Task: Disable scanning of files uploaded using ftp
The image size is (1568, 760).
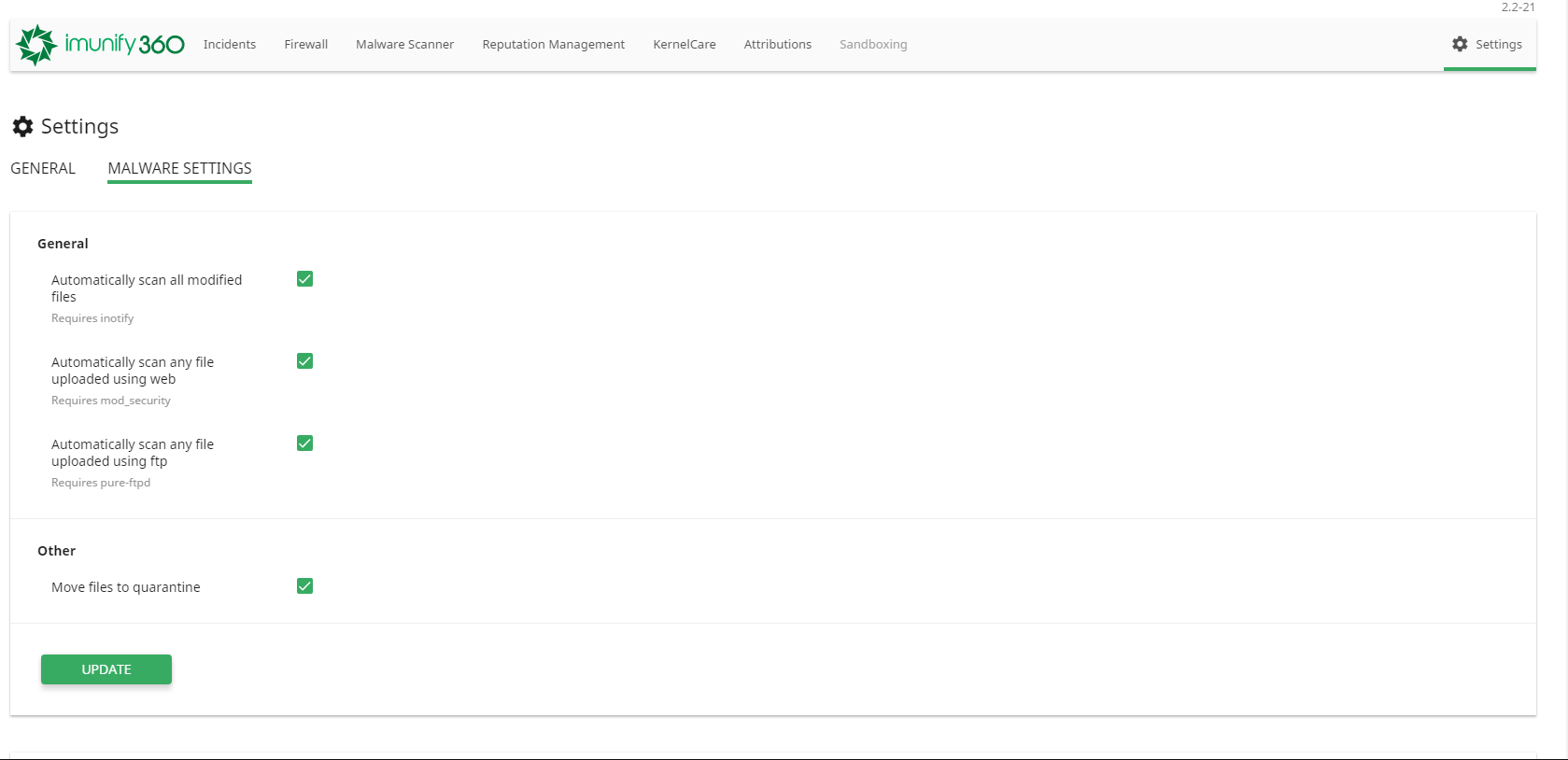Action: click(304, 443)
